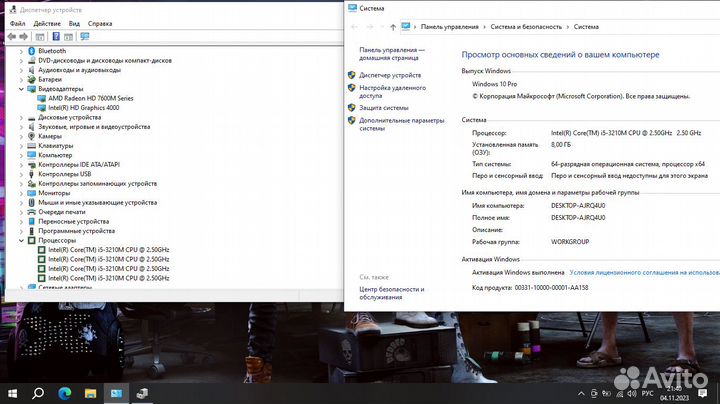Click the scan hardware monitor icon in toolbar
Viewport: 720px width, 404px height.
coord(85,37)
